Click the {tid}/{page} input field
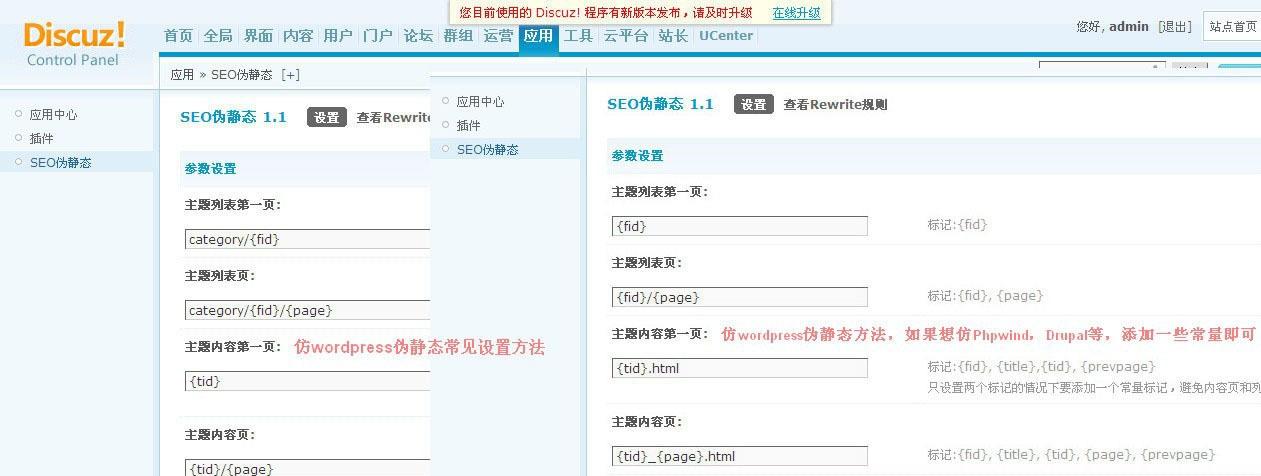Viewport: 1261px width, 476px height. click(308, 467)
